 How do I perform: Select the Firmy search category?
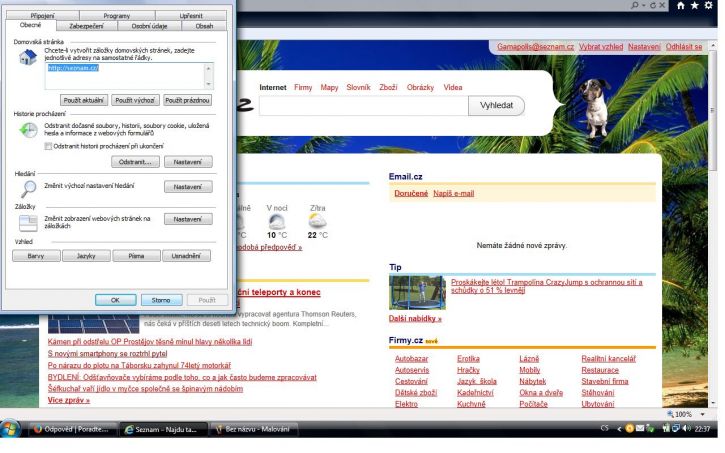pos(303,87)
